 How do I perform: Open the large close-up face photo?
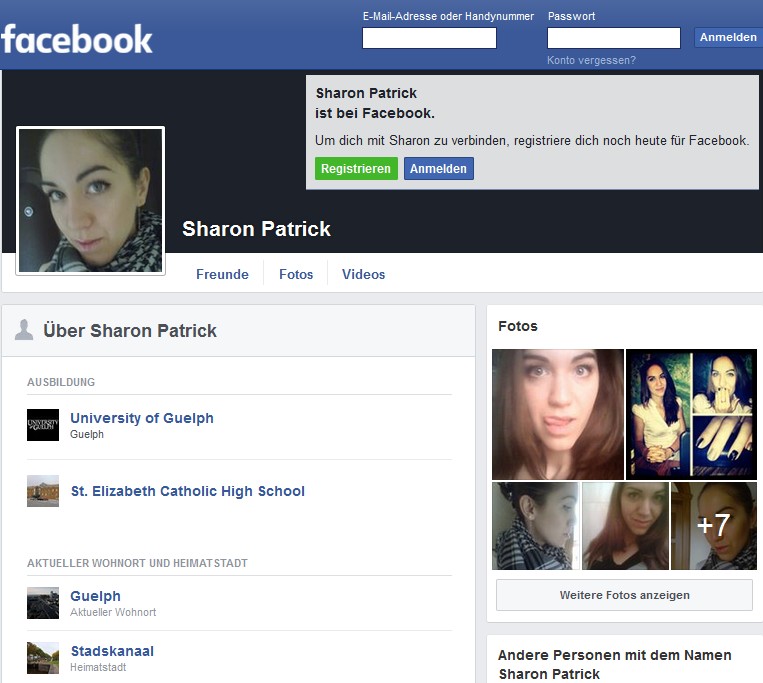pos(558,414)
